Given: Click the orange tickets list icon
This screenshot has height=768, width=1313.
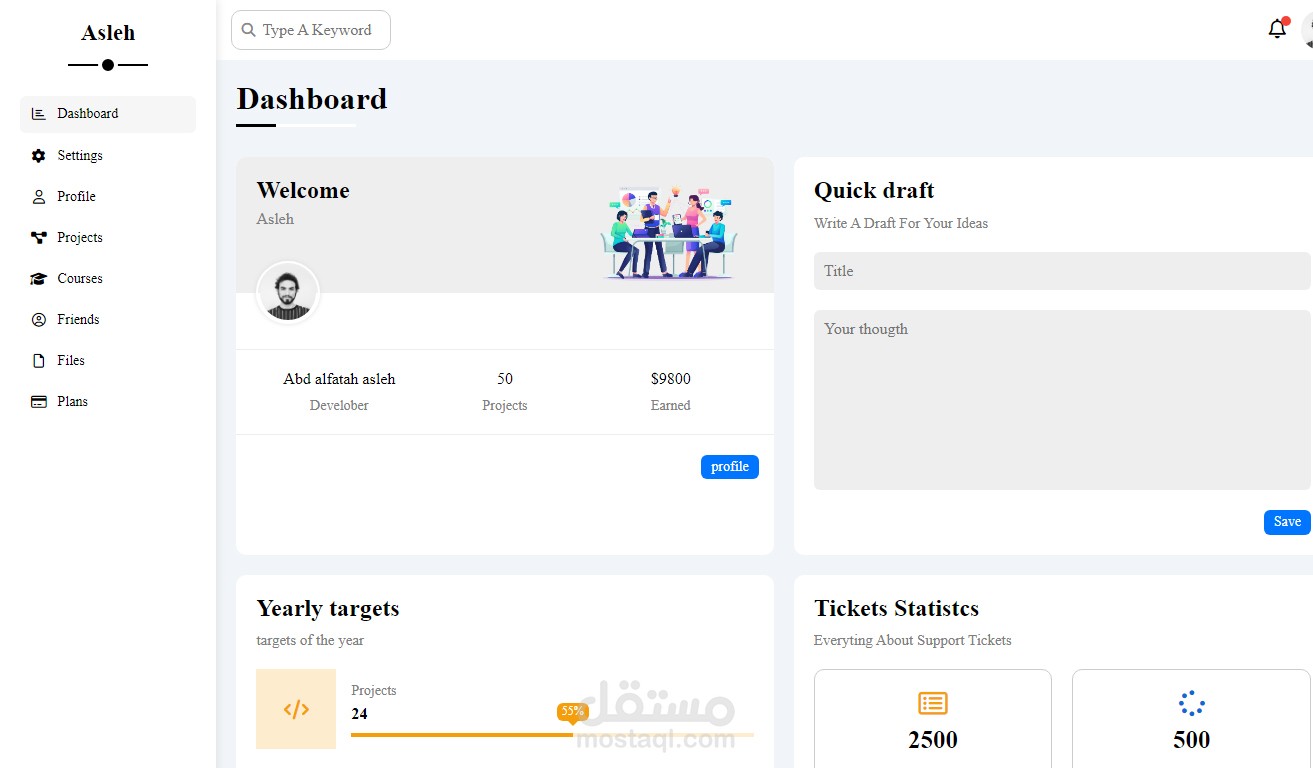Looking at the screenshot, I should pyautogui.click(x=932, y=703).
